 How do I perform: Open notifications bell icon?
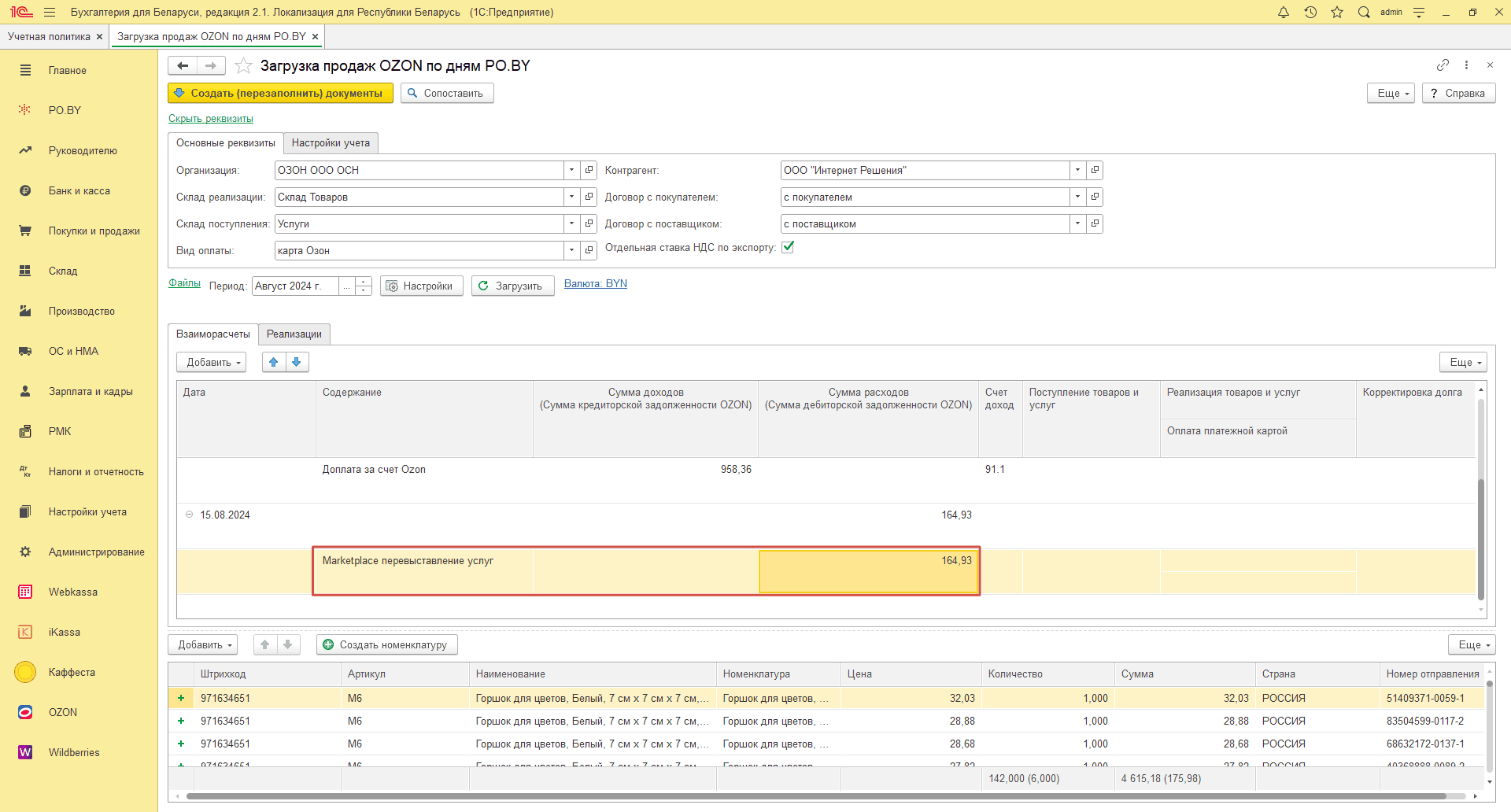coord(1284,12)
